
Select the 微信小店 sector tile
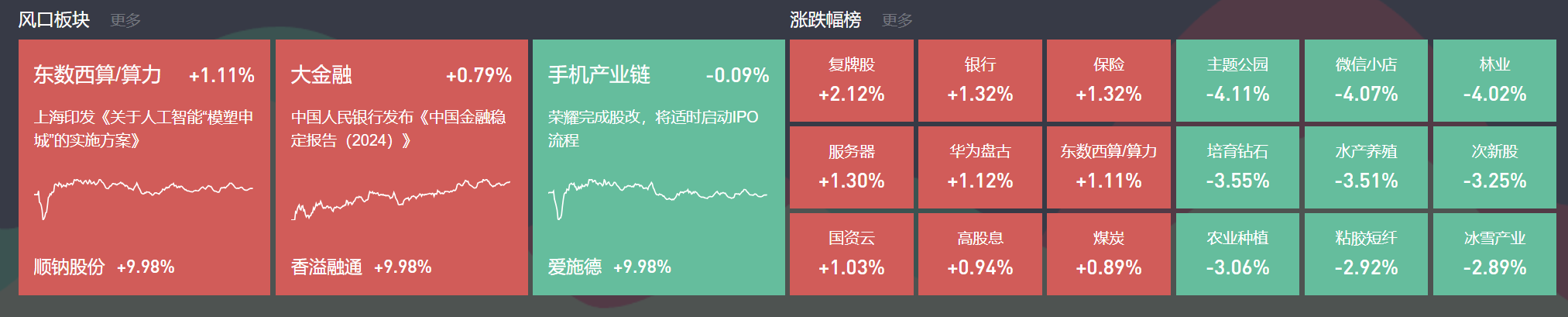click(1366, 81)
